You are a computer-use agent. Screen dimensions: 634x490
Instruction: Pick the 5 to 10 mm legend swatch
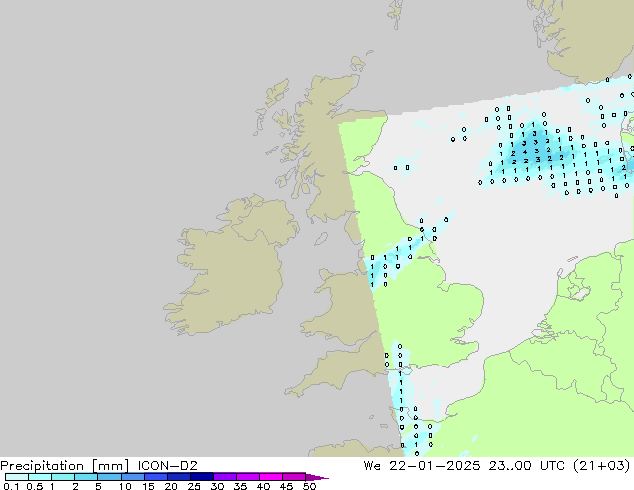pos(110,477)
